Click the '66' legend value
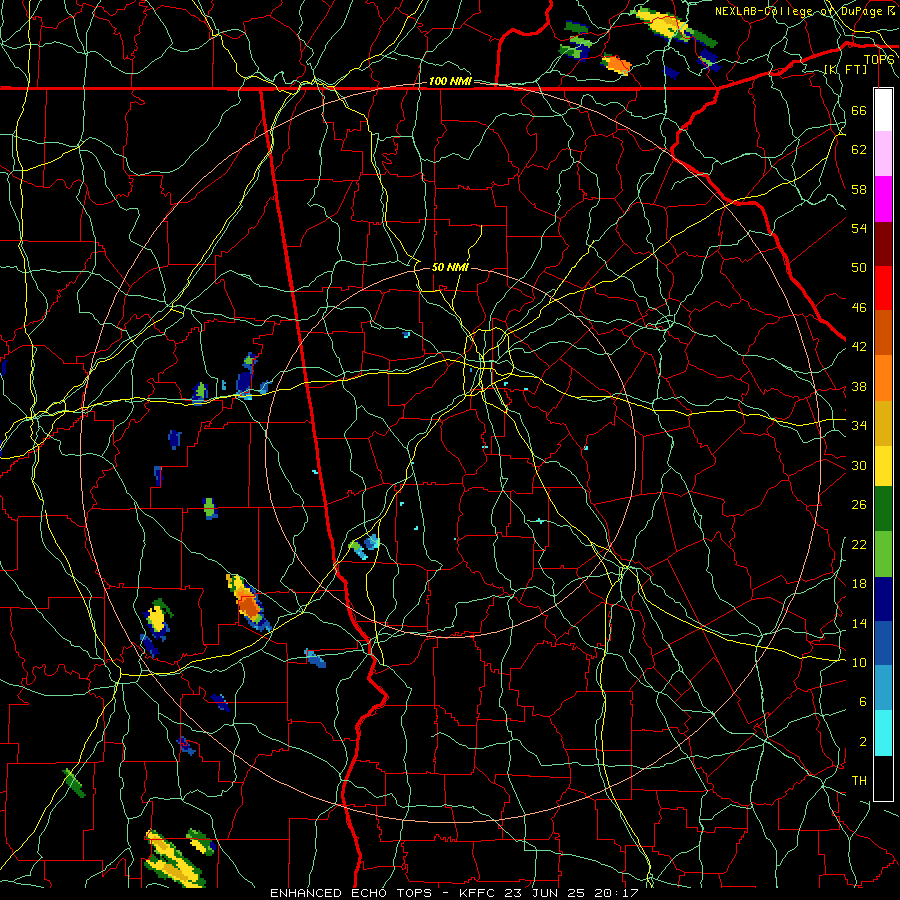 click(859, 110)
